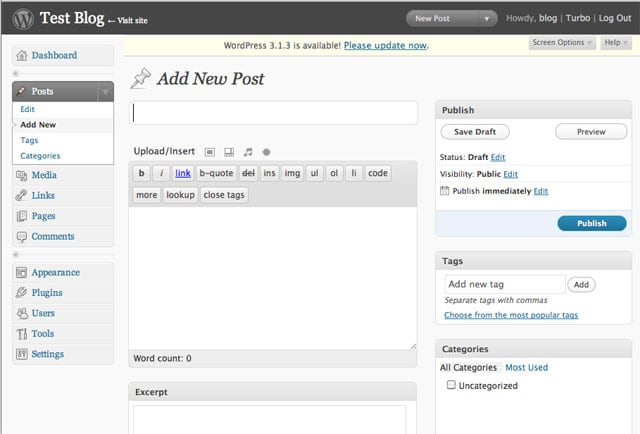Open the Screen Options dropdown
This screenshot has height=434, width=640.
tap(562, 43)
